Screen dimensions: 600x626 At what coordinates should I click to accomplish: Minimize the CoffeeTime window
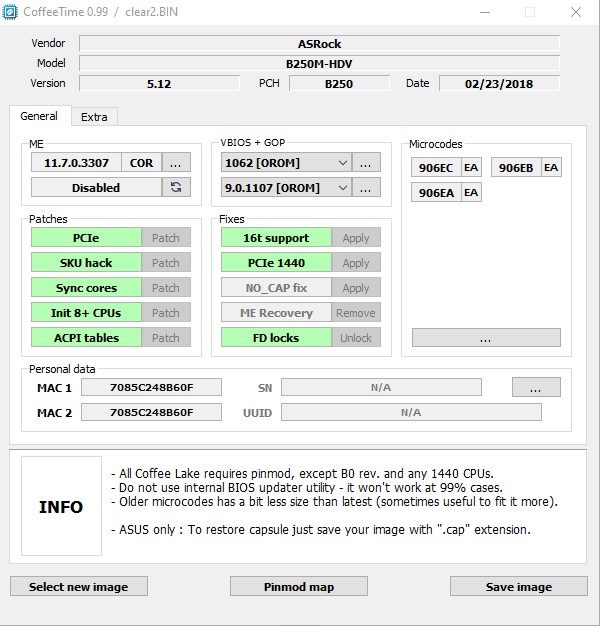485,12
